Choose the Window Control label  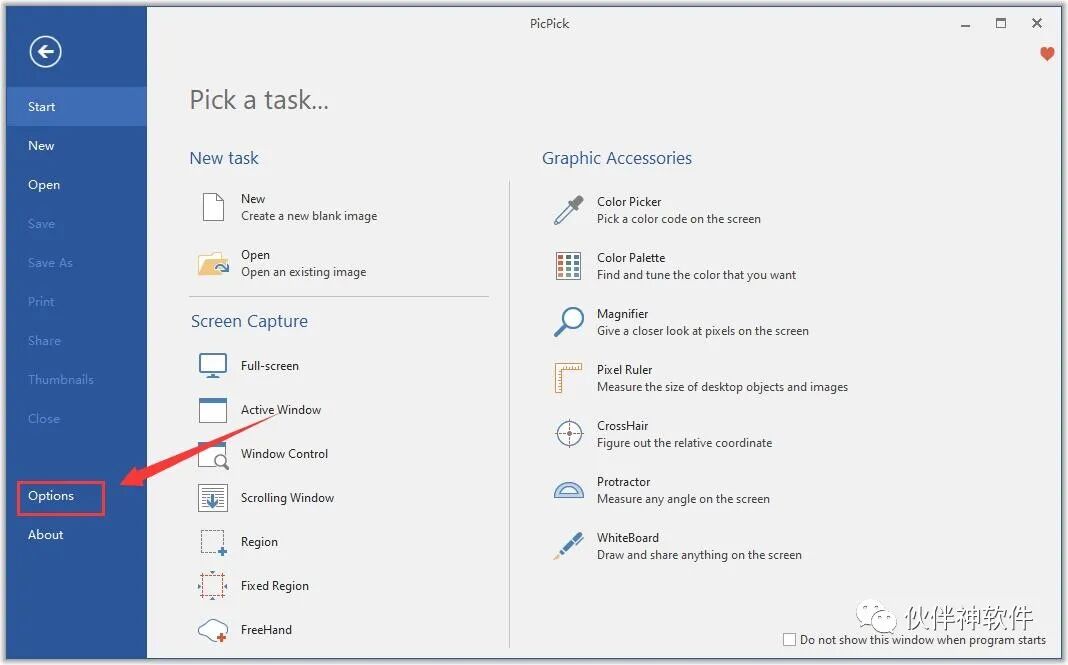pos(284,454)
